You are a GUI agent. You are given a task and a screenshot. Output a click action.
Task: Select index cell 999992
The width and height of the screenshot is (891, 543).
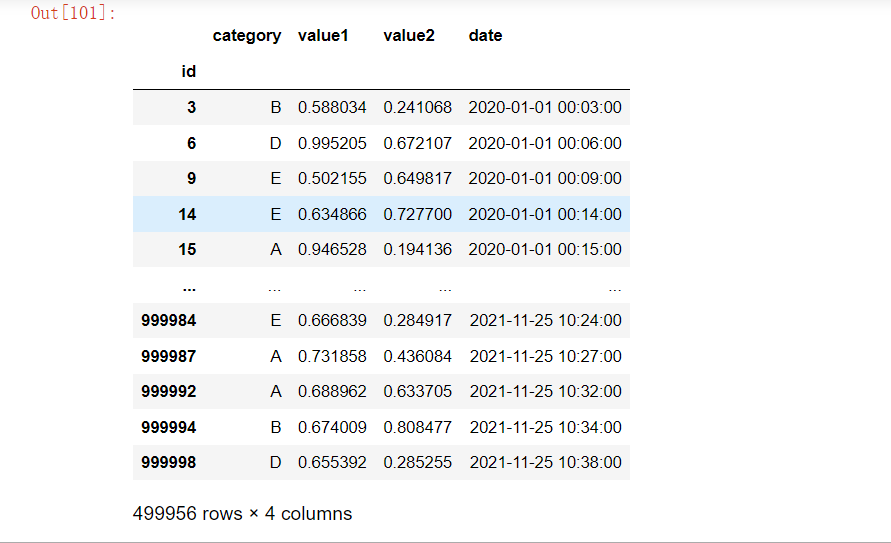click(169, 391)
